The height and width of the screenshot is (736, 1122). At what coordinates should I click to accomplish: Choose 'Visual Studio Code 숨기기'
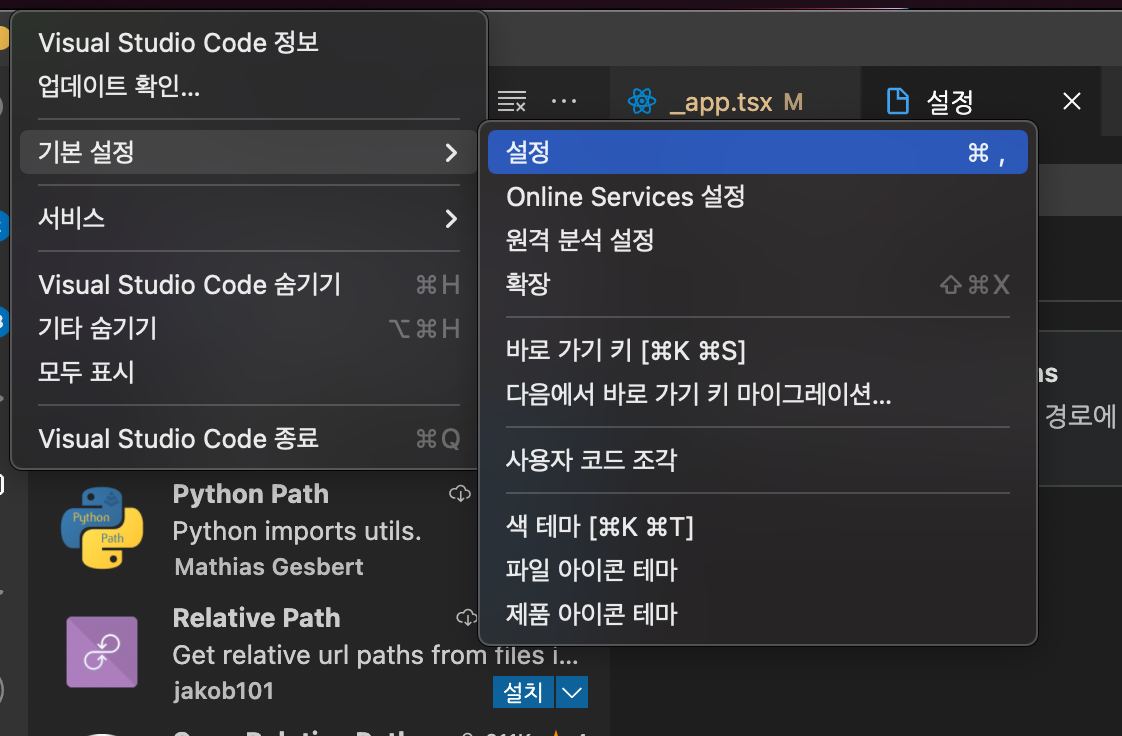tap(248, 285)
